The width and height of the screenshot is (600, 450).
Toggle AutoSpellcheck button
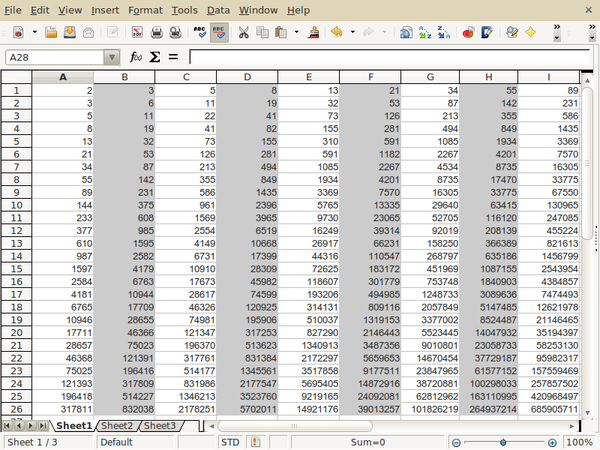click(219, 33)
